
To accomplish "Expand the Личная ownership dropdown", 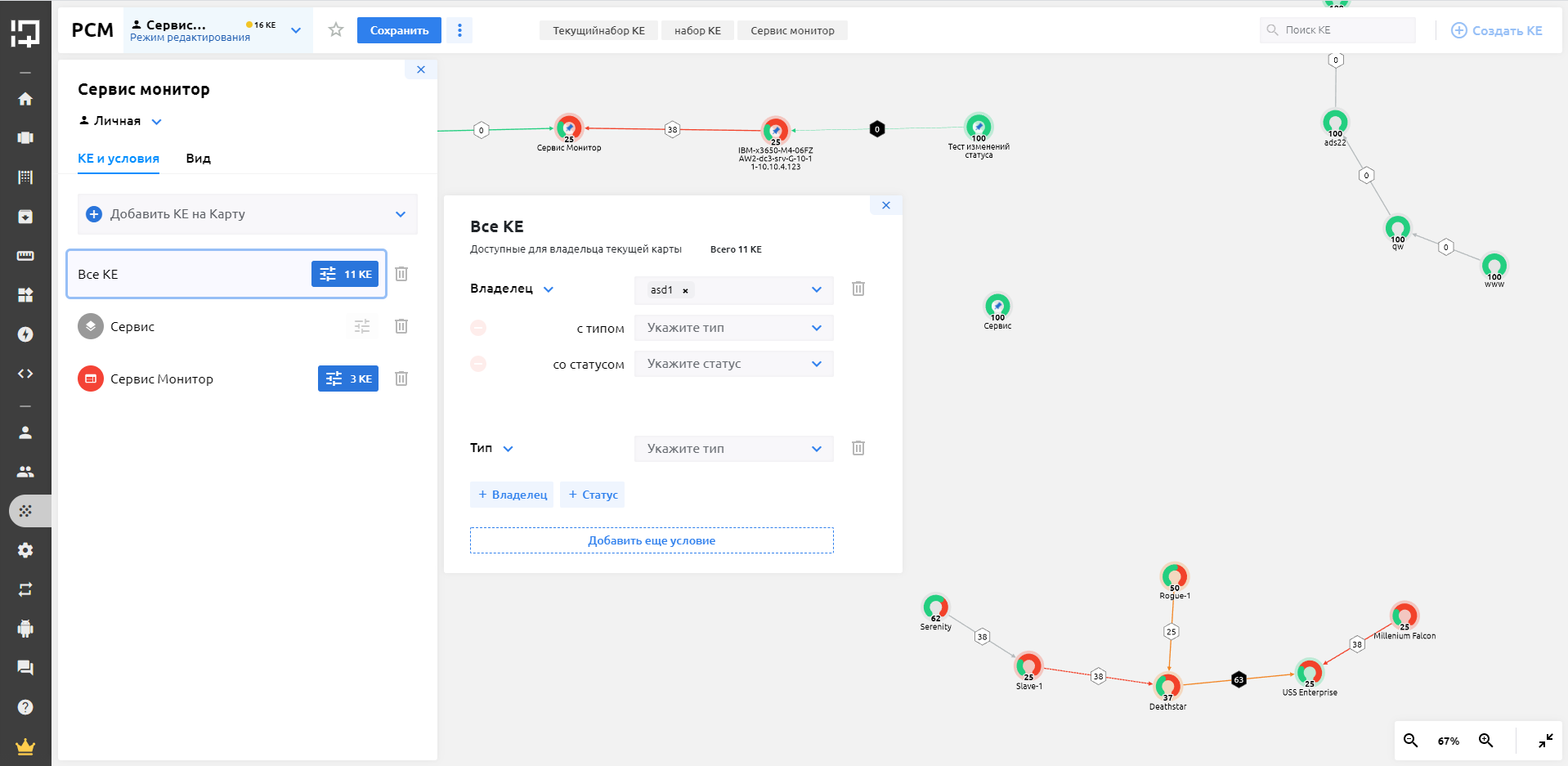I will tap(157, 122).
